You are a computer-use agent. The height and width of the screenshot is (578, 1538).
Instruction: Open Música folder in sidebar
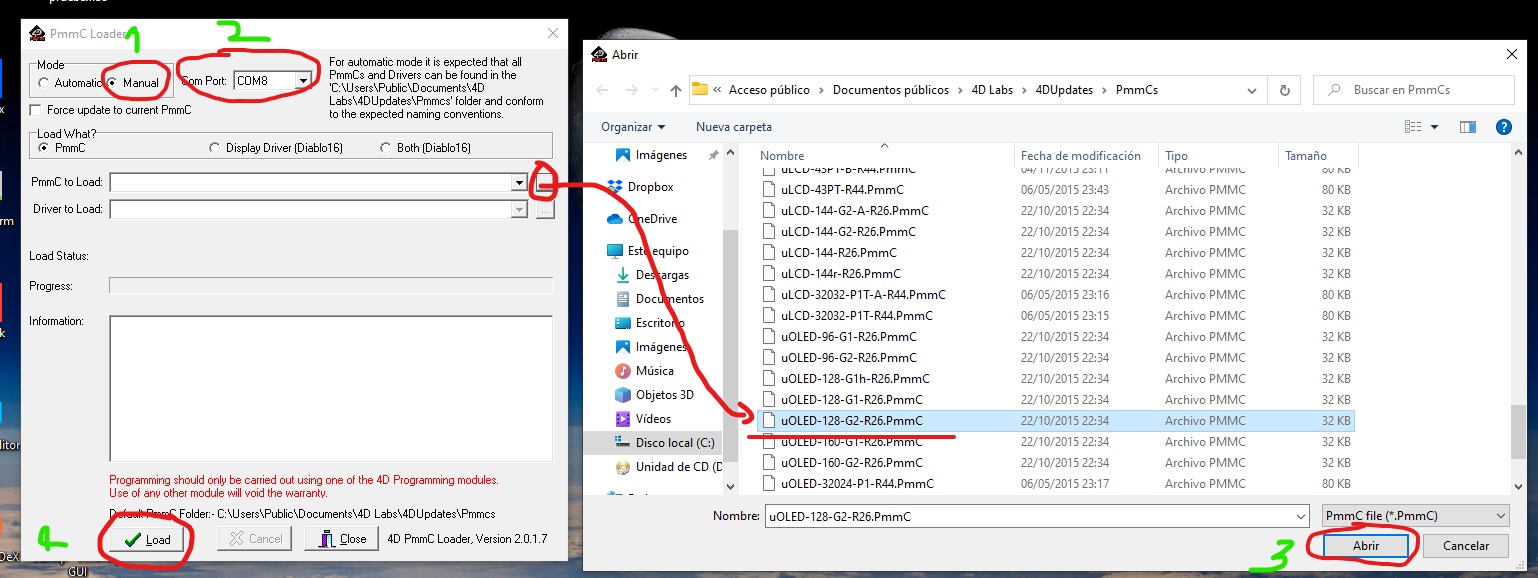coord(654,371)
